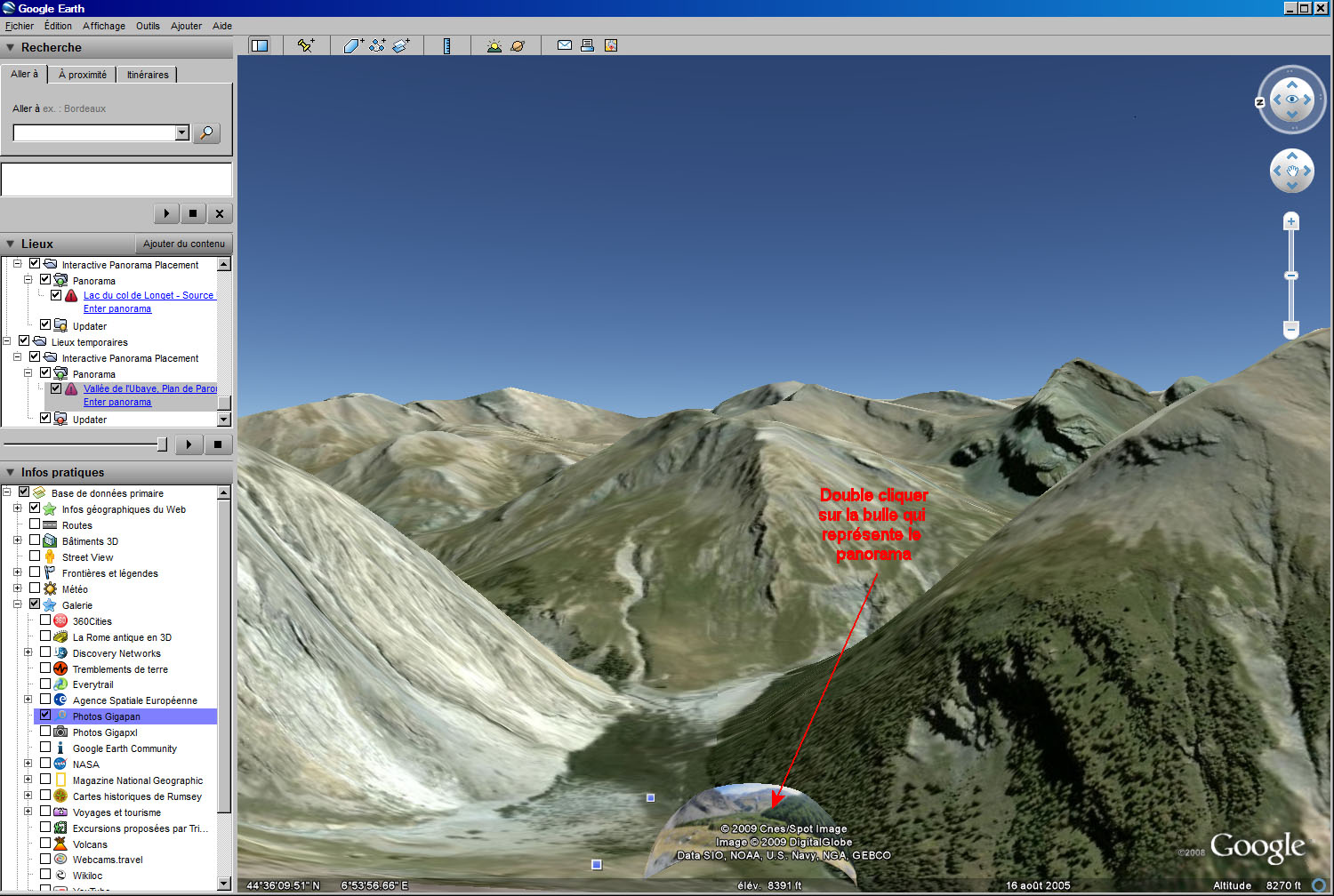Add a polygon from the toolbar
The width and height of the screenshot is (1334, 896).
click(x=354, y=45)
